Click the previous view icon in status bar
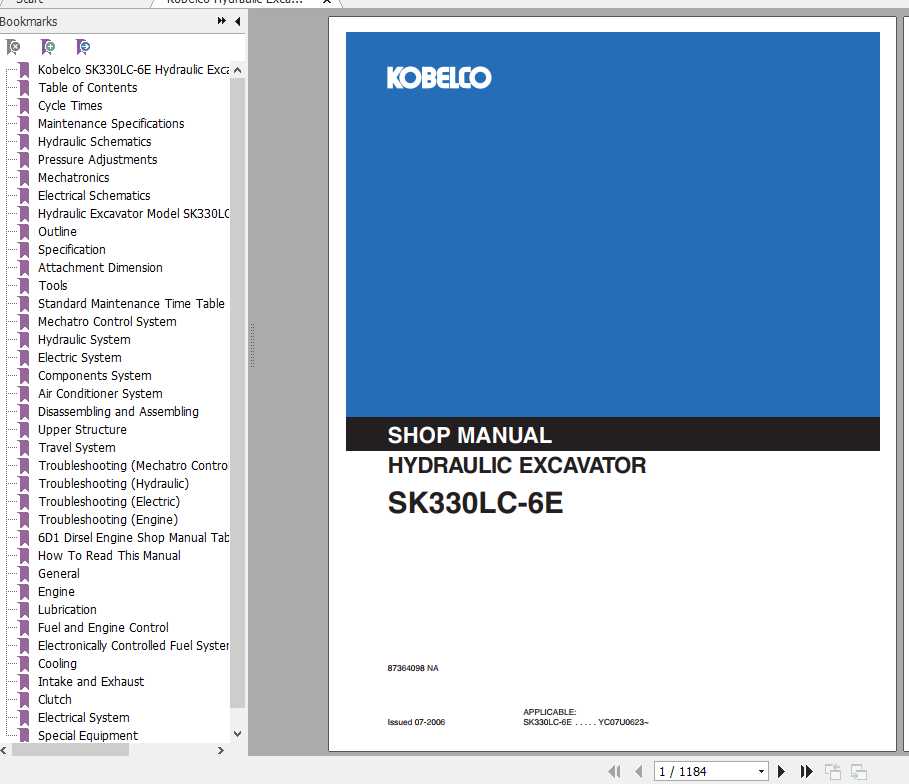The image size is (909, 784). click(832, 772)
